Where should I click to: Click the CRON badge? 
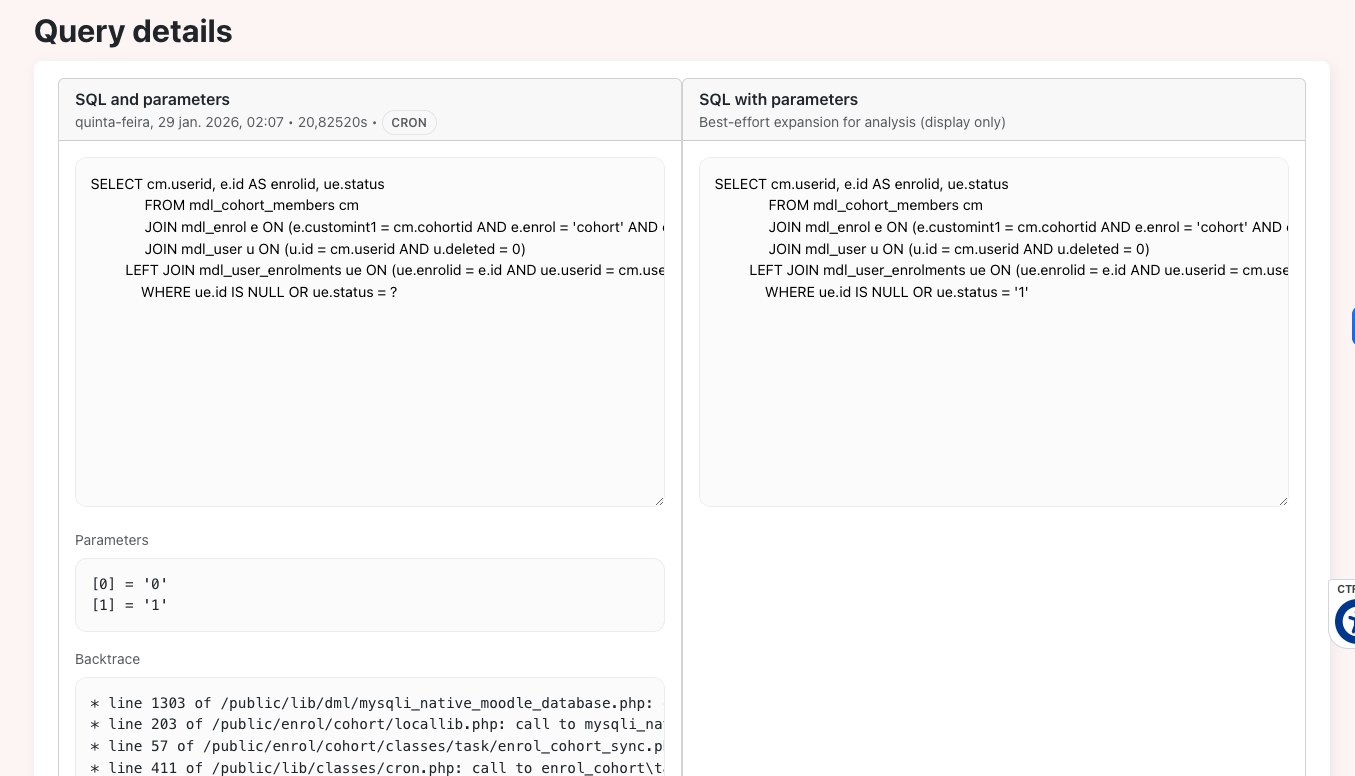click(409, 122)
